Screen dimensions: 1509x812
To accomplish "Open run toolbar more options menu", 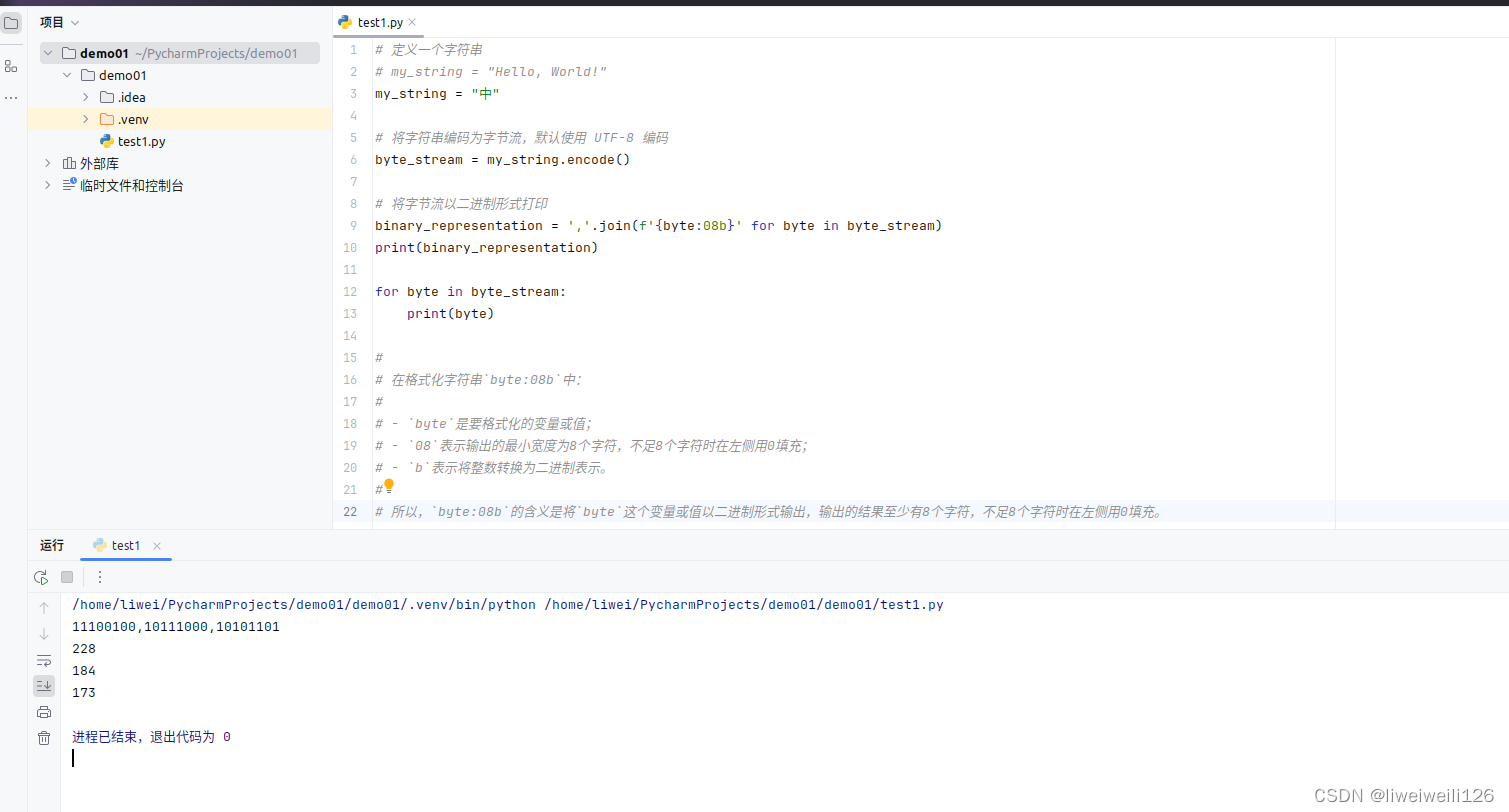I will coord(99,577).
